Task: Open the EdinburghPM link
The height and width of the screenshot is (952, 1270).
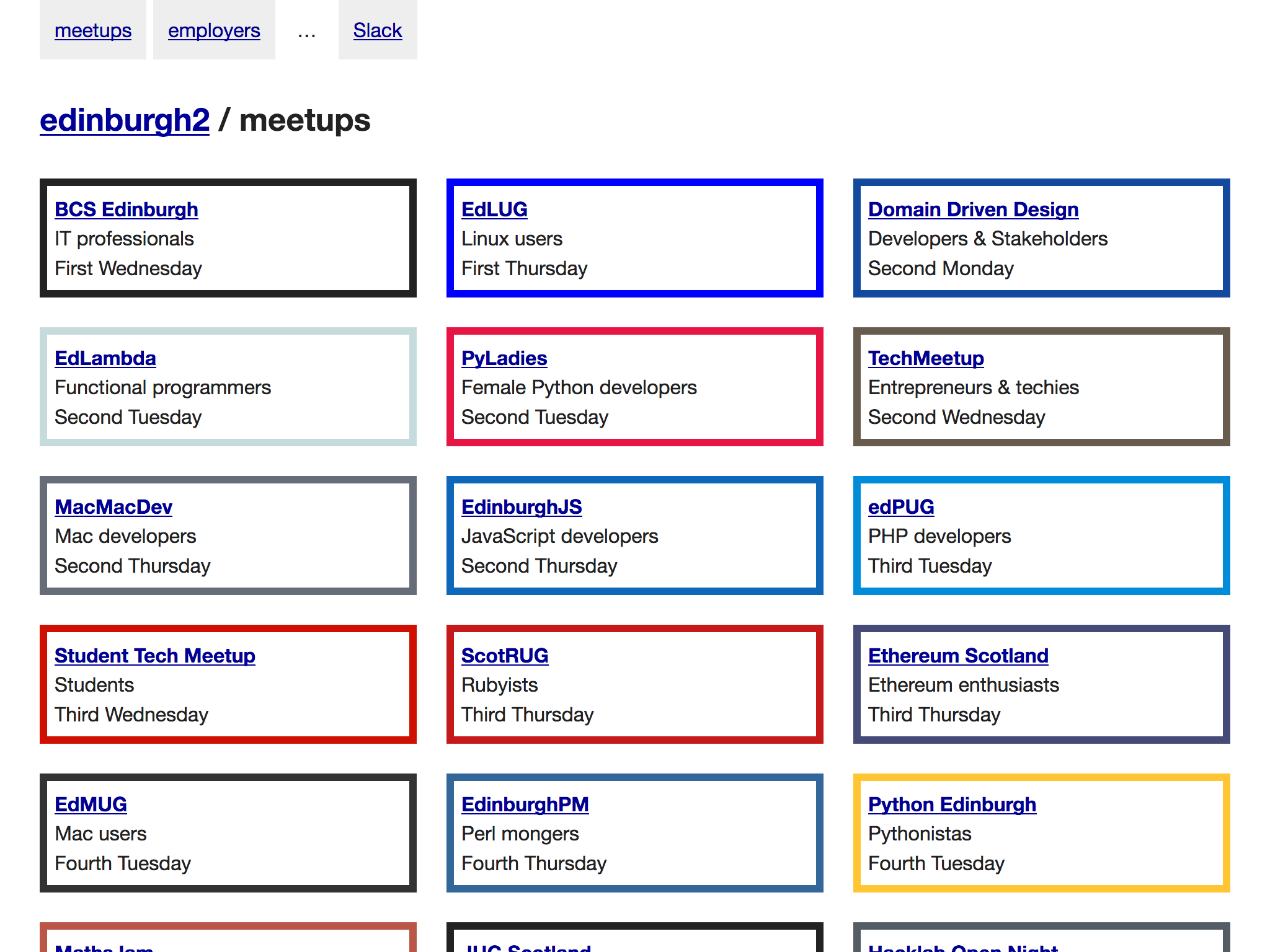Action: 525,804
